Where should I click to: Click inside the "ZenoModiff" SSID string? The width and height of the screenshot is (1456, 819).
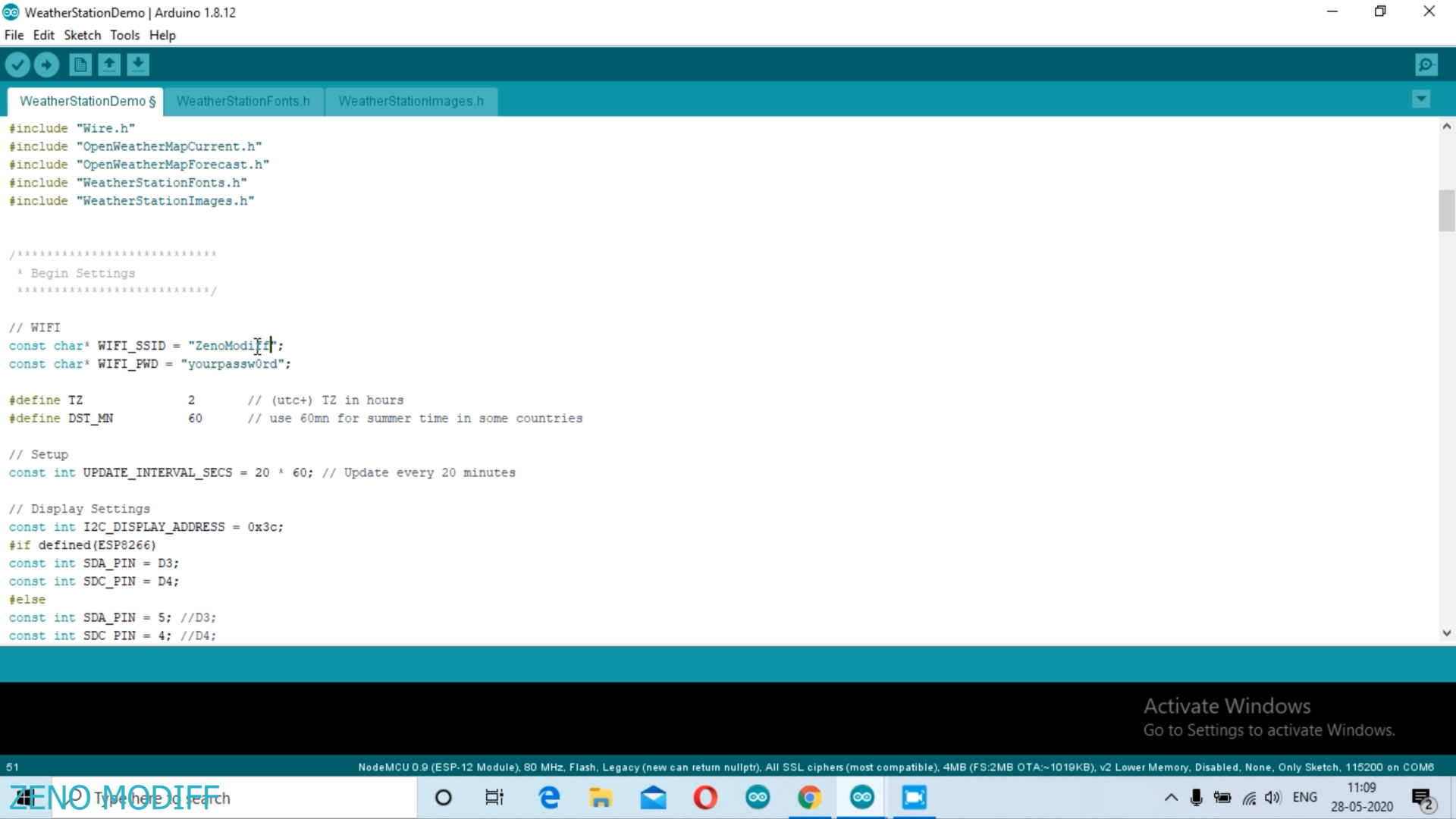(x=232, y=346)
